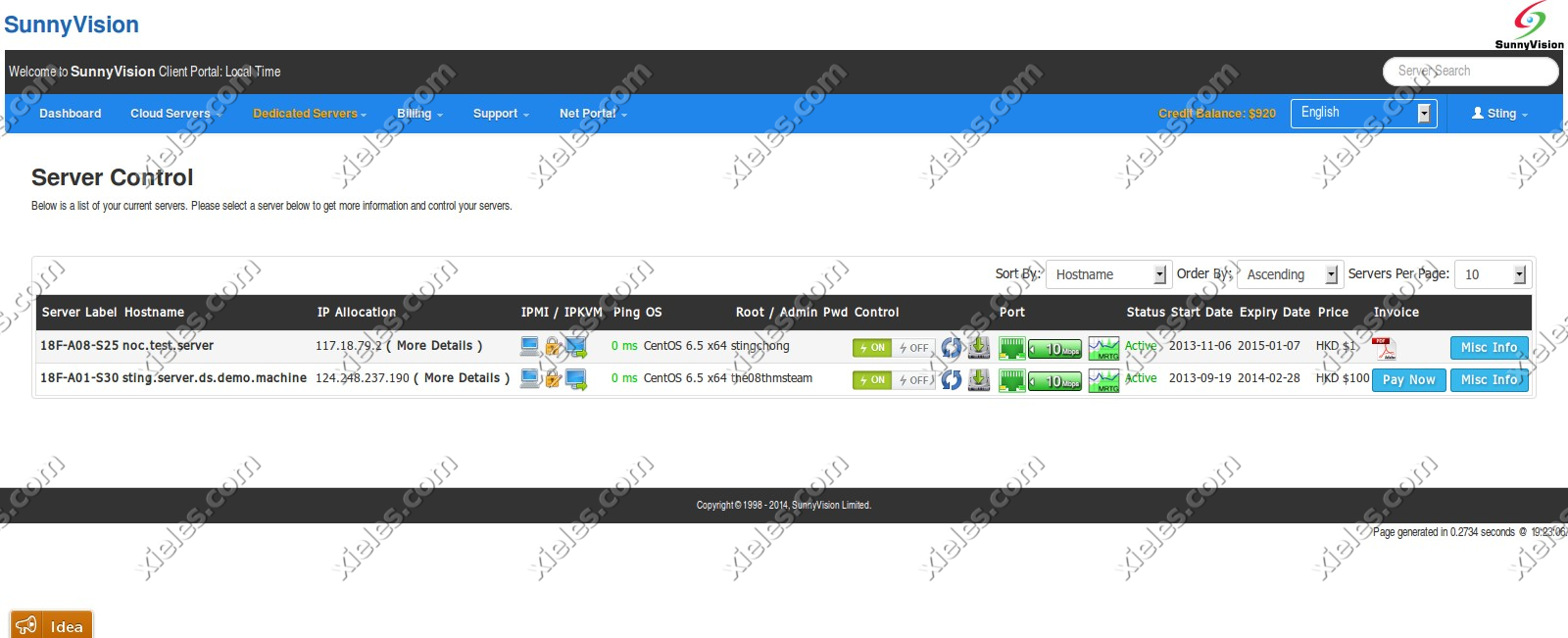Viewport: 1568px width, 638px height.
Task: Open the MRTG traffic graph for noc.test.server
Action: point(1103,348)
